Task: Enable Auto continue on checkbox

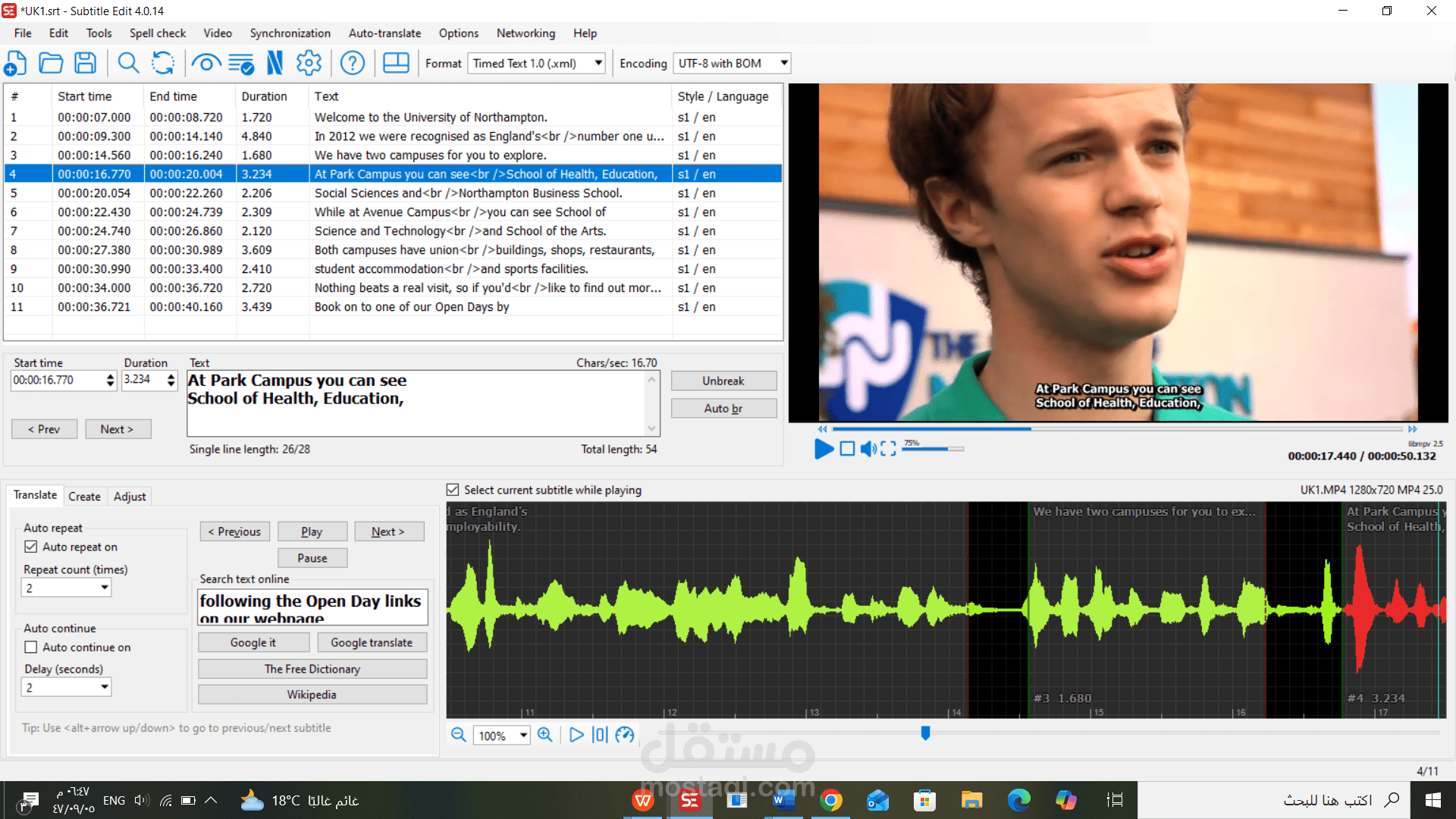Action: [x=31, y=647]
